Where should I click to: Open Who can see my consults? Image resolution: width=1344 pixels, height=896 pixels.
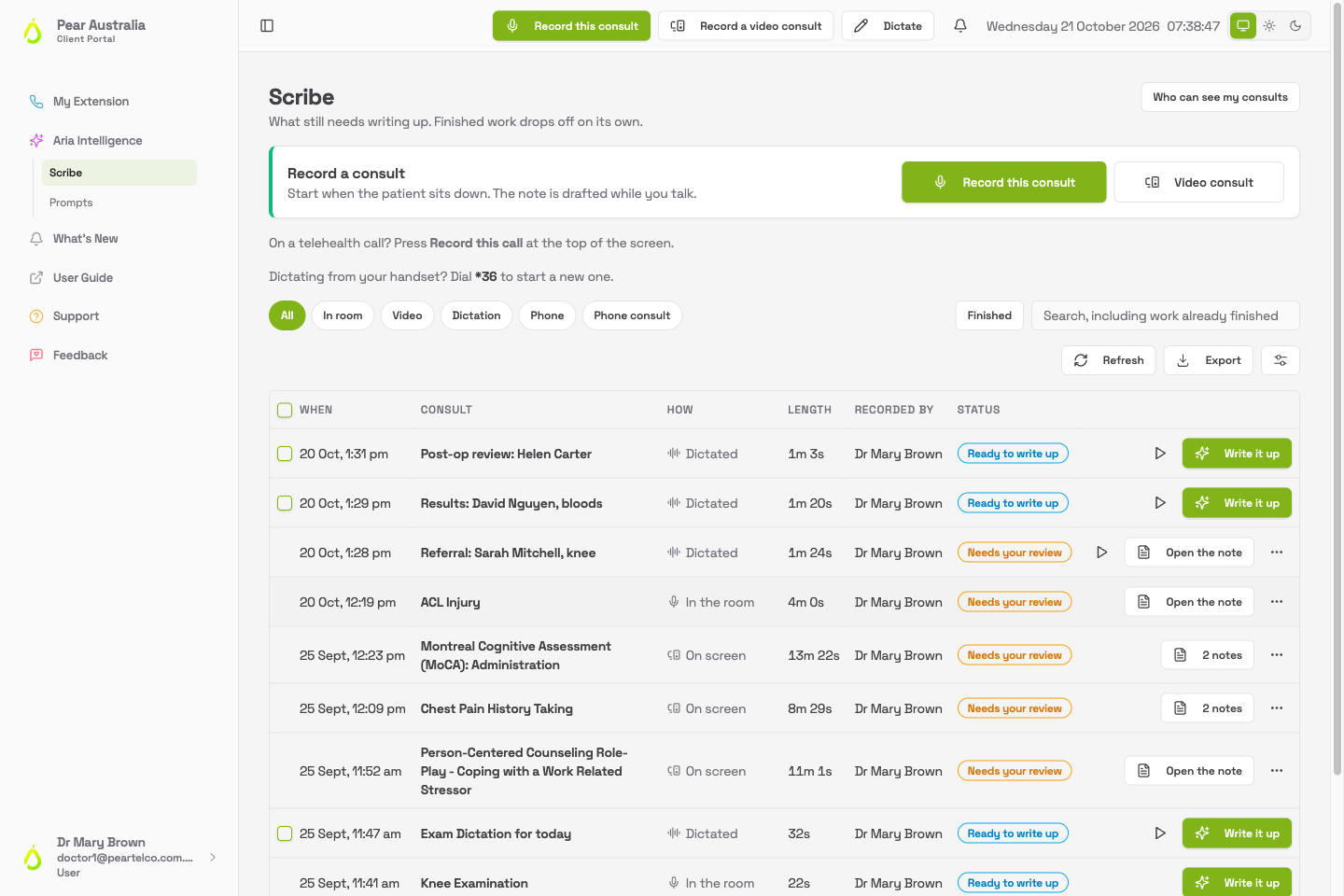tap(1220, 97)
